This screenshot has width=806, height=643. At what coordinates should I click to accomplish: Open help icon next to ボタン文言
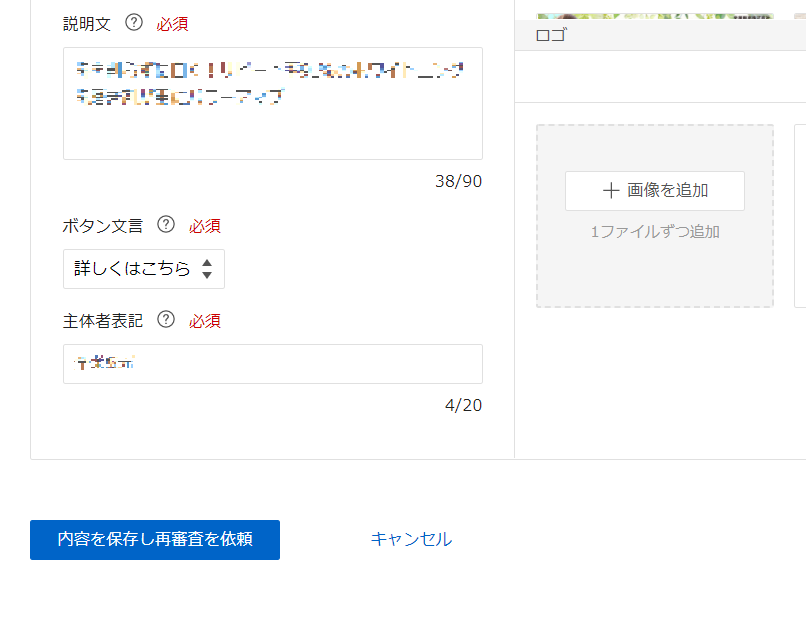166,225
